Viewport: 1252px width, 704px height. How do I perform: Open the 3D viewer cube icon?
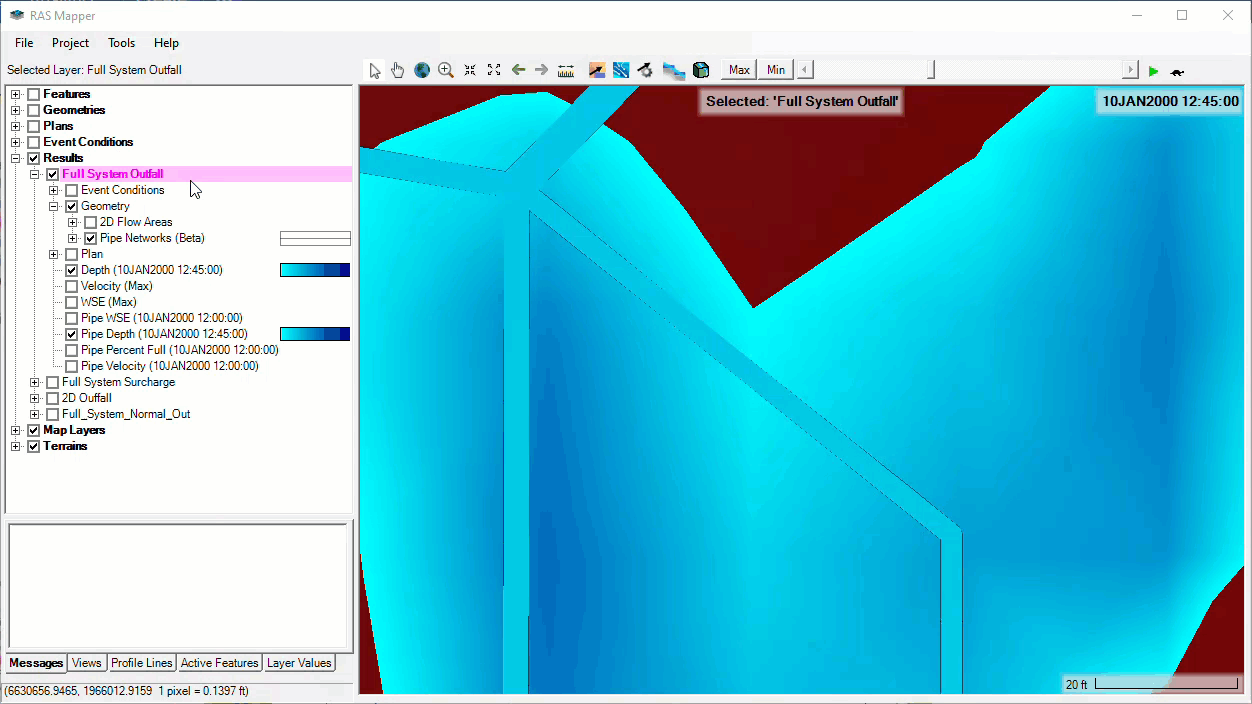click(x=701, y=70)
